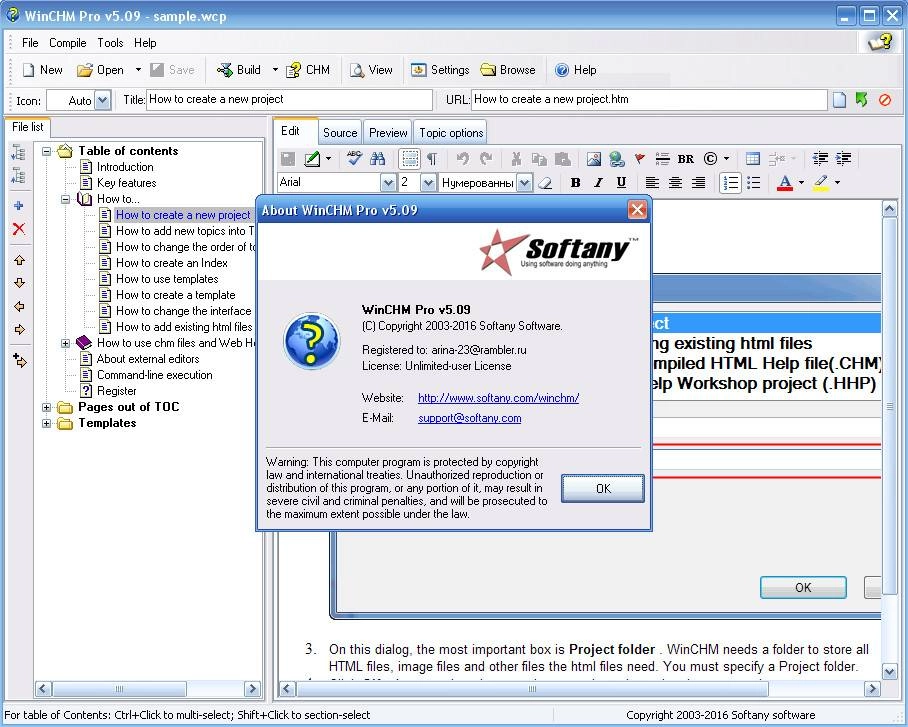The width and height of the screenshot is (908, 727).
Task: Click the Browse toolbar button
Action: pyautogui.click(x=508, y=70)
